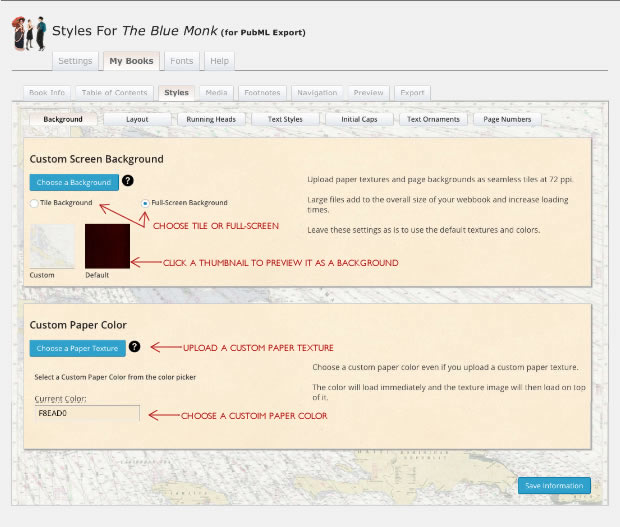This screenshot has width=620, height=527.
Task: Select the Layout styles sub-tab
Action: (137, 119)
